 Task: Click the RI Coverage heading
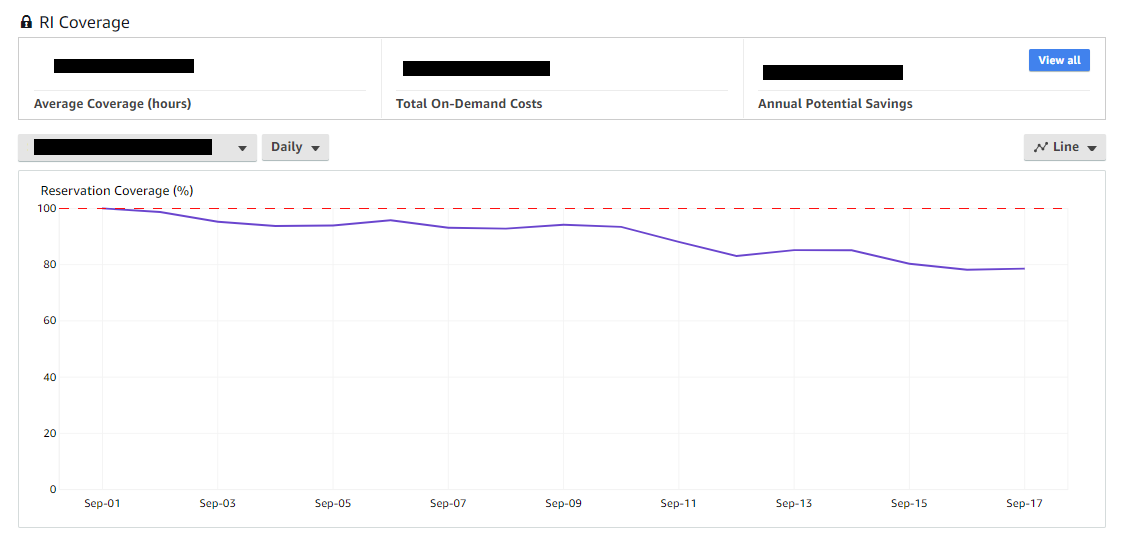(84, 22)
